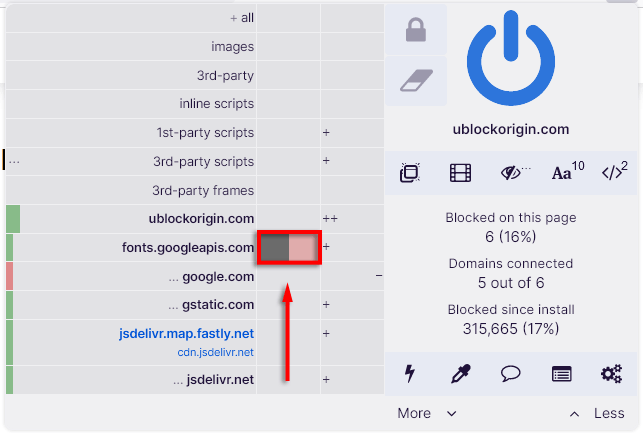Open the element picker eyedropper

(460, 374)
